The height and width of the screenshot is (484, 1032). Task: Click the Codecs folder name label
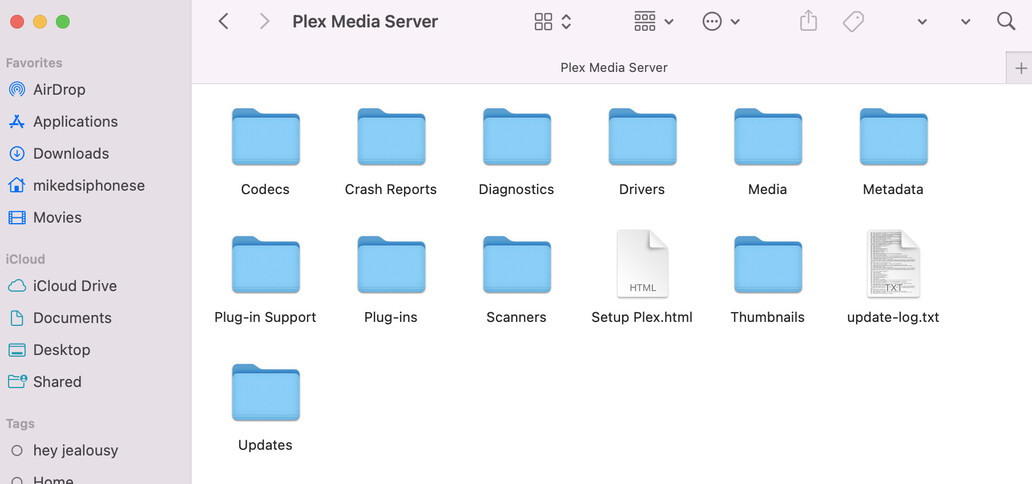coord(265,189)
